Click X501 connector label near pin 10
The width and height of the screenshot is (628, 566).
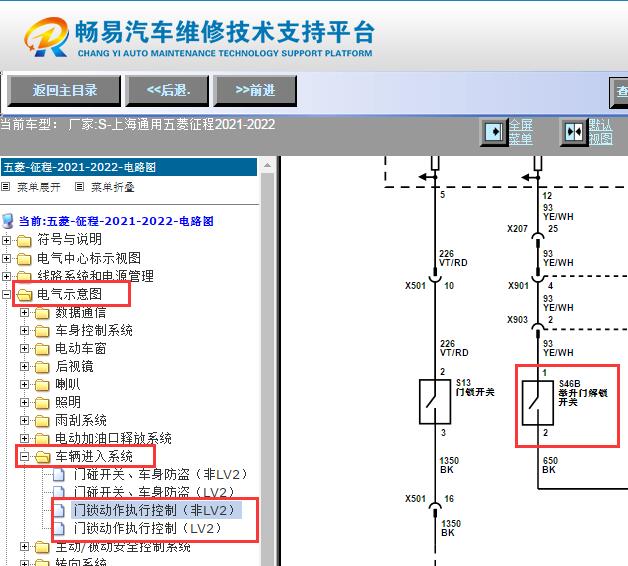pos(415,286)
